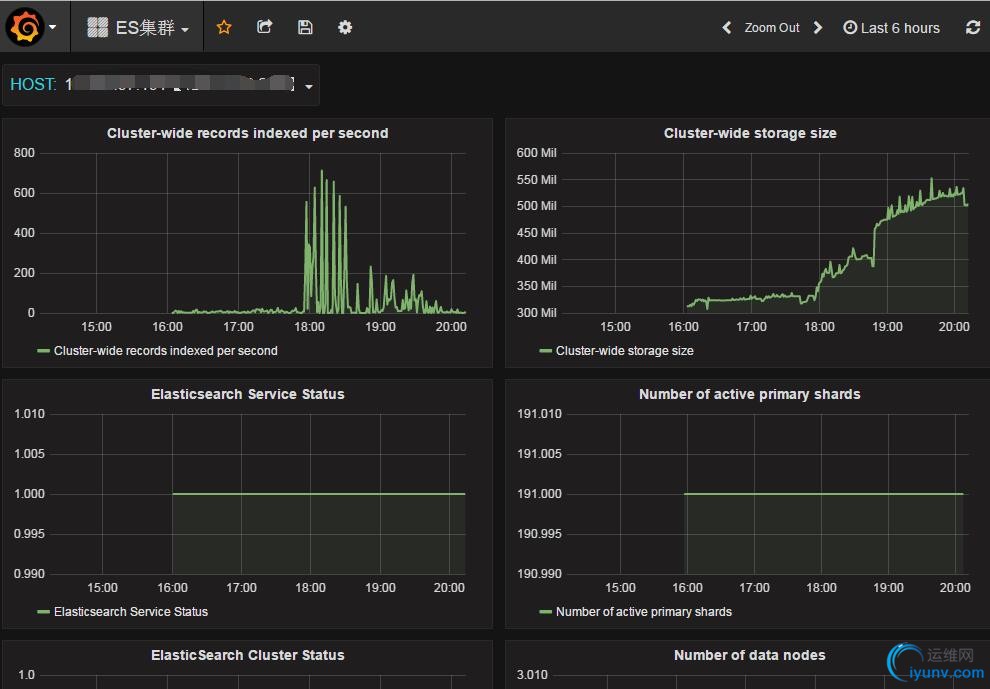Open dashboard settings gear icon
Image resolution: width=990 pixels, height=689 pixels.
[x=345, y=27]
